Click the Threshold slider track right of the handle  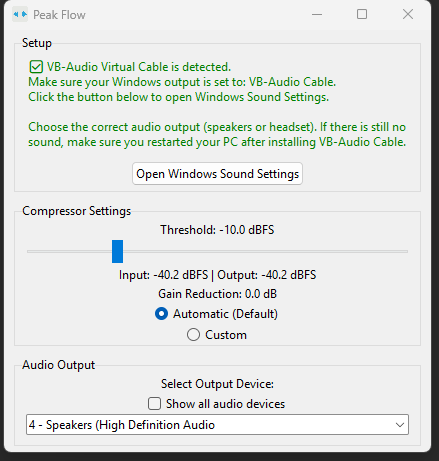[265, 251]
